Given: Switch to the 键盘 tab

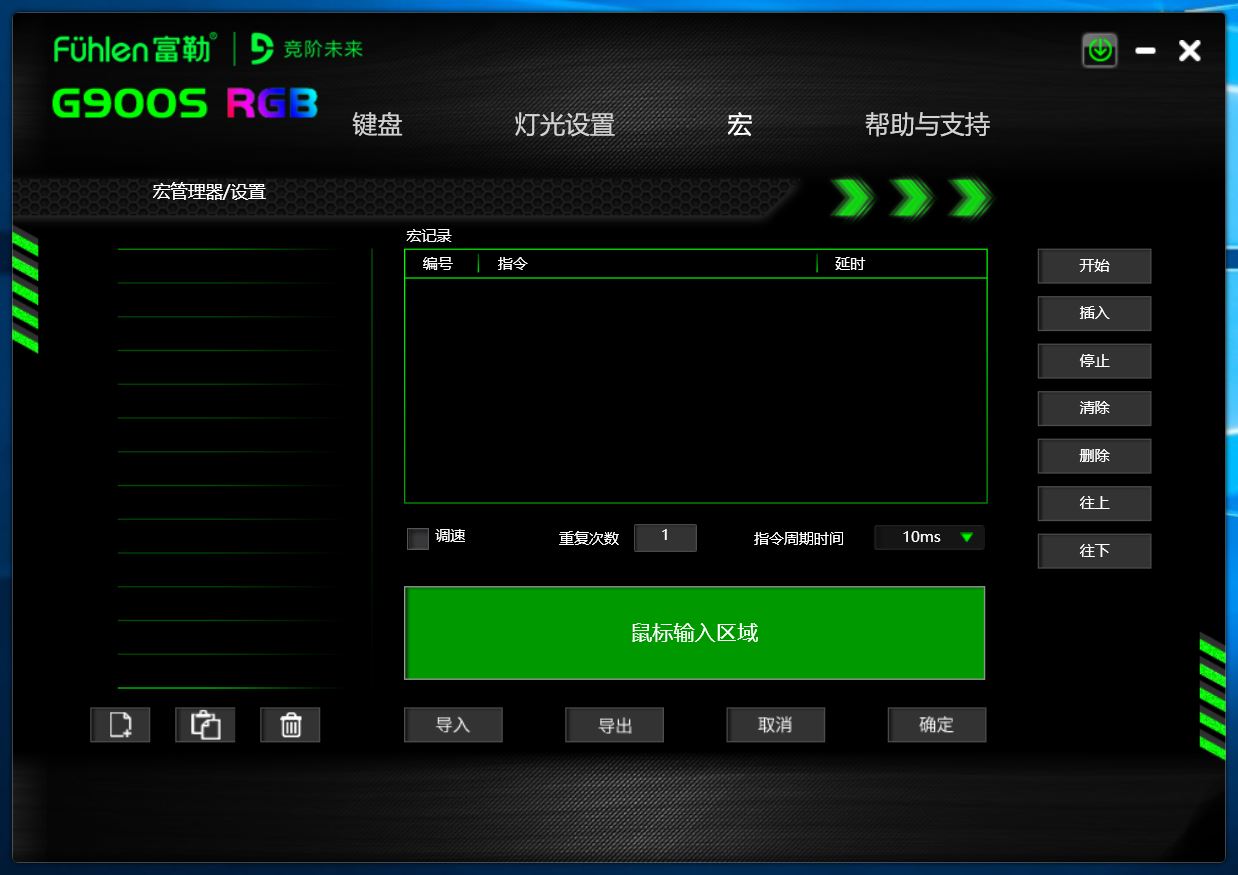Looking at the screenshot, I should pyautogui.click(x=375, y=124).
